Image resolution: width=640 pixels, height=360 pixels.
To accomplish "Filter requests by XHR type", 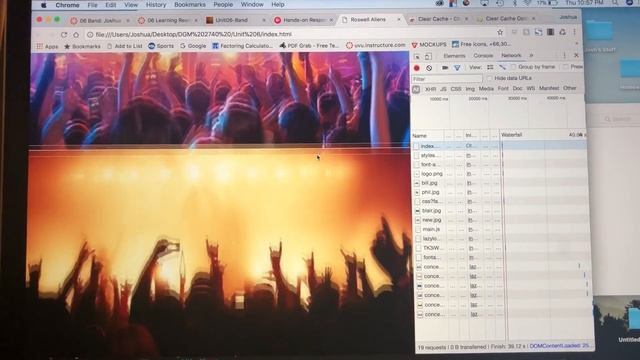I will coord(430,89).
